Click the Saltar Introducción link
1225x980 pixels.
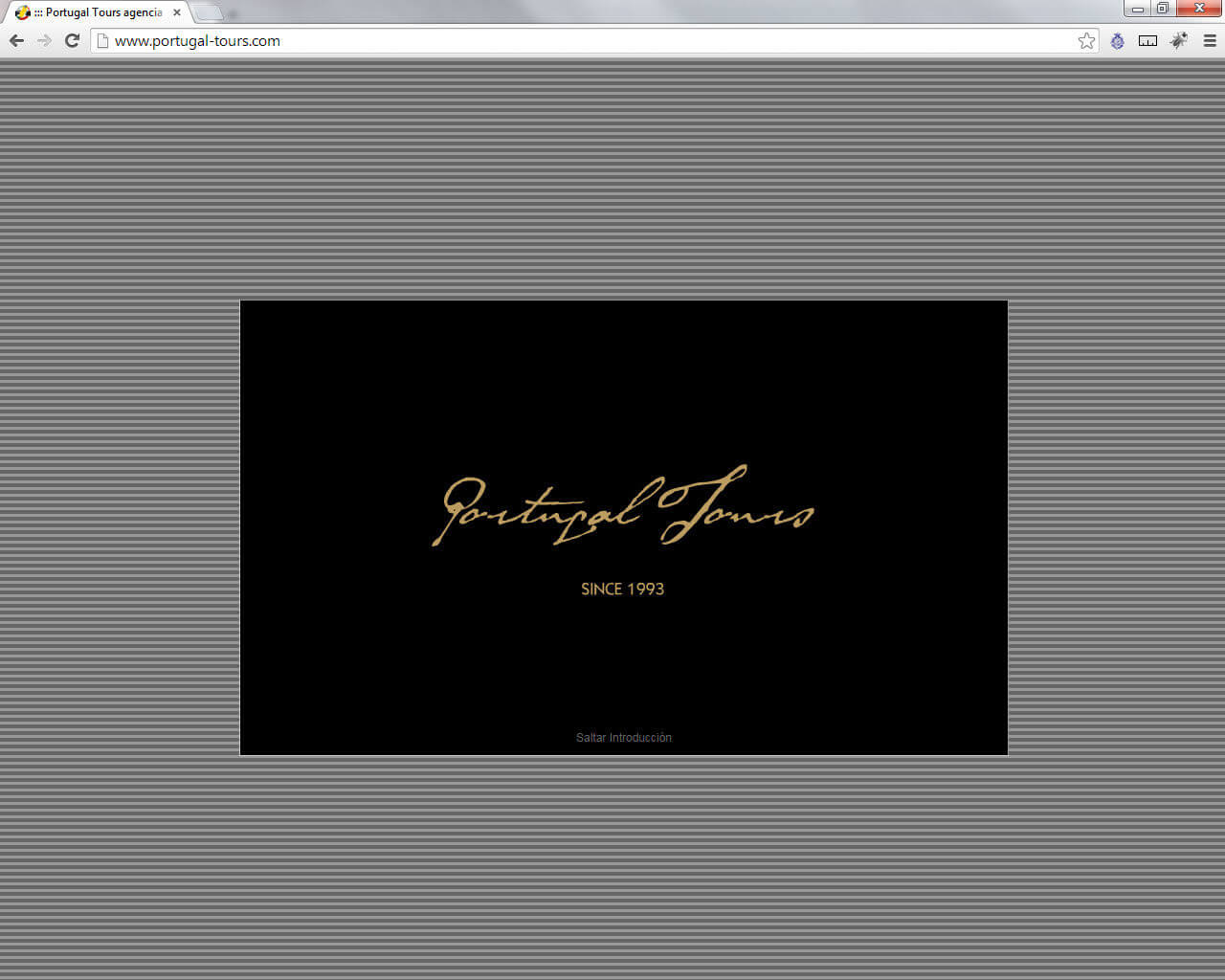click(x=624, y=738)
